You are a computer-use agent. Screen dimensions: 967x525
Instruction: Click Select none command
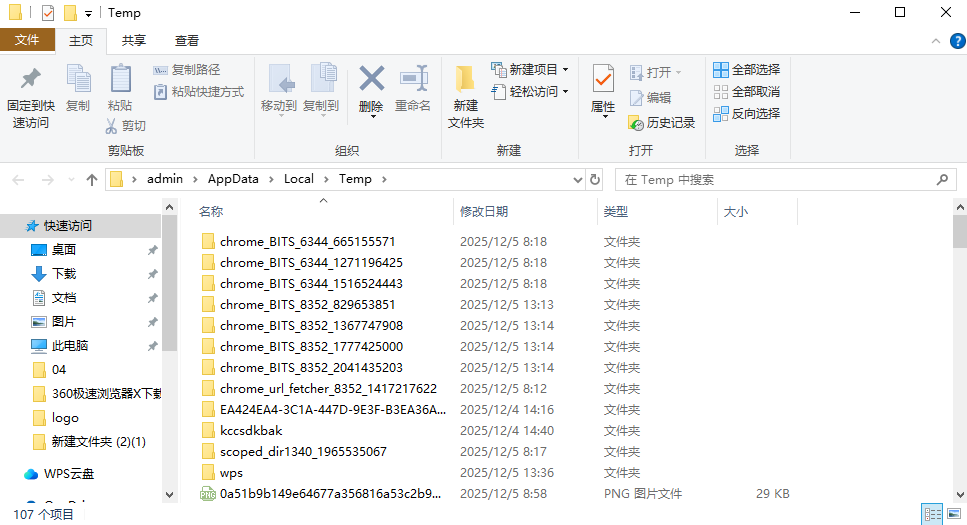pos(747,92)
